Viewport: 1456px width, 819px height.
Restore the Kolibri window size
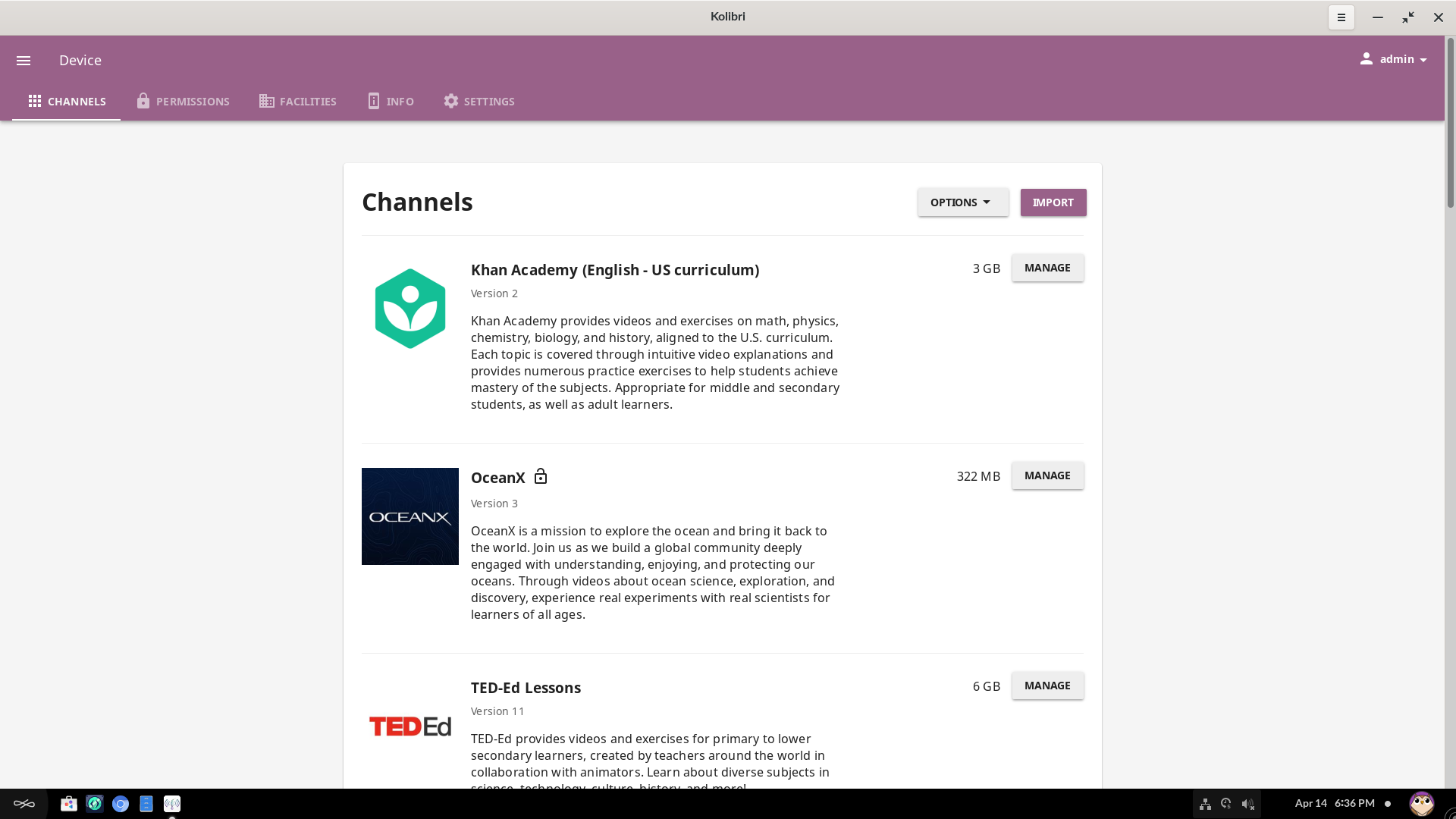tap(1408, 17)
